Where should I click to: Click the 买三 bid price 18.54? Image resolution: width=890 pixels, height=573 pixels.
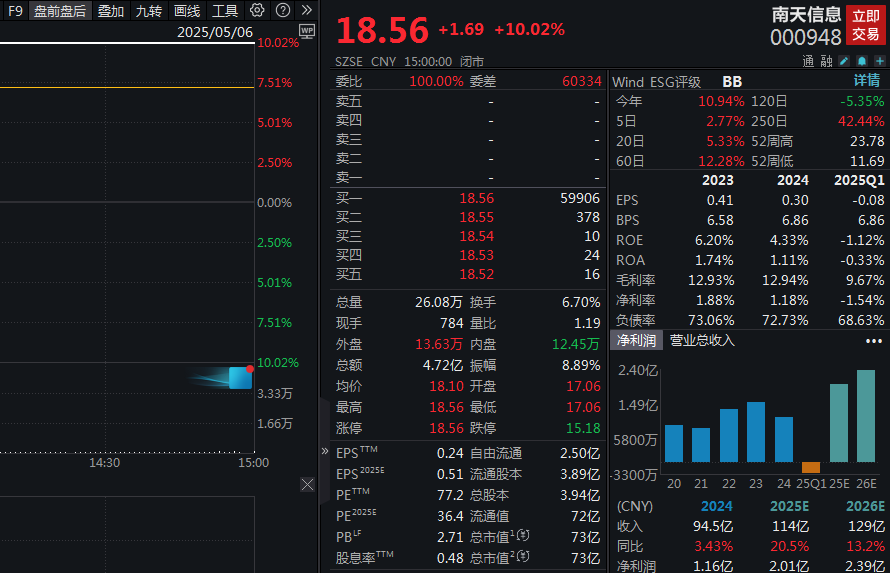[476, 236]
